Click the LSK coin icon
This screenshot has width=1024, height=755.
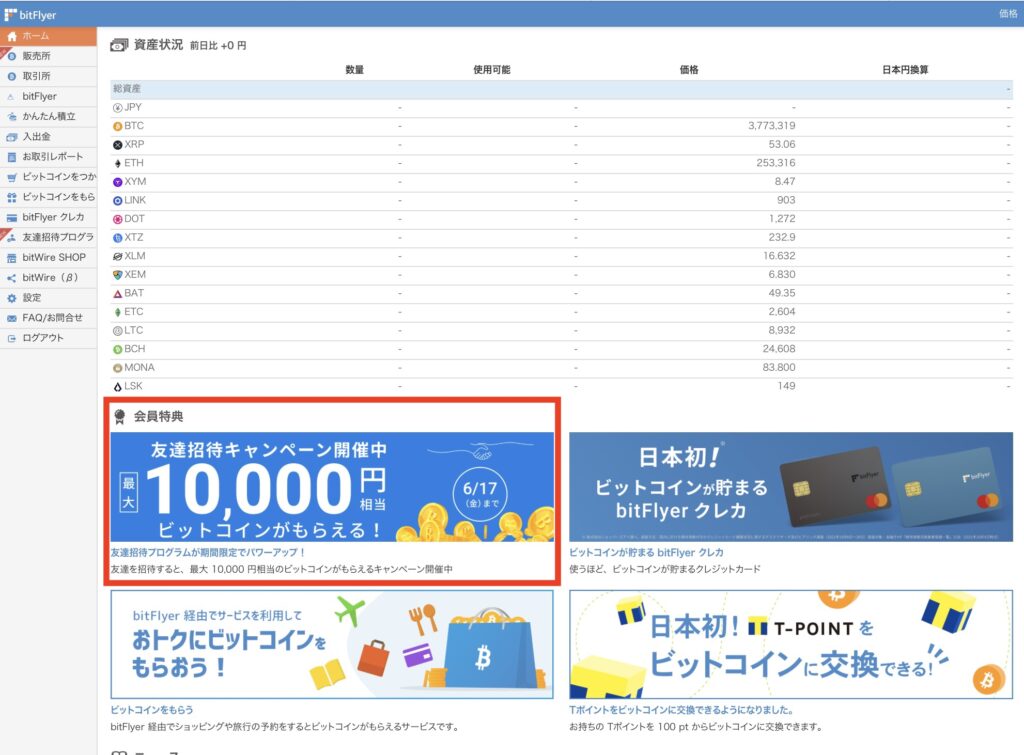coord(118,387)
